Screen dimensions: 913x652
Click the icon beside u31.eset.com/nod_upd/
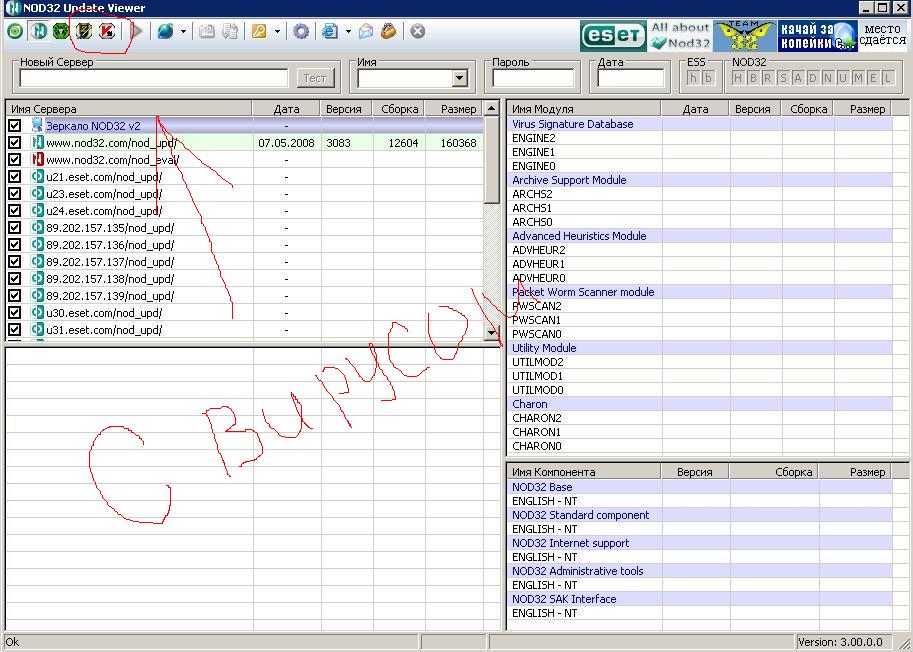(37, 329)
